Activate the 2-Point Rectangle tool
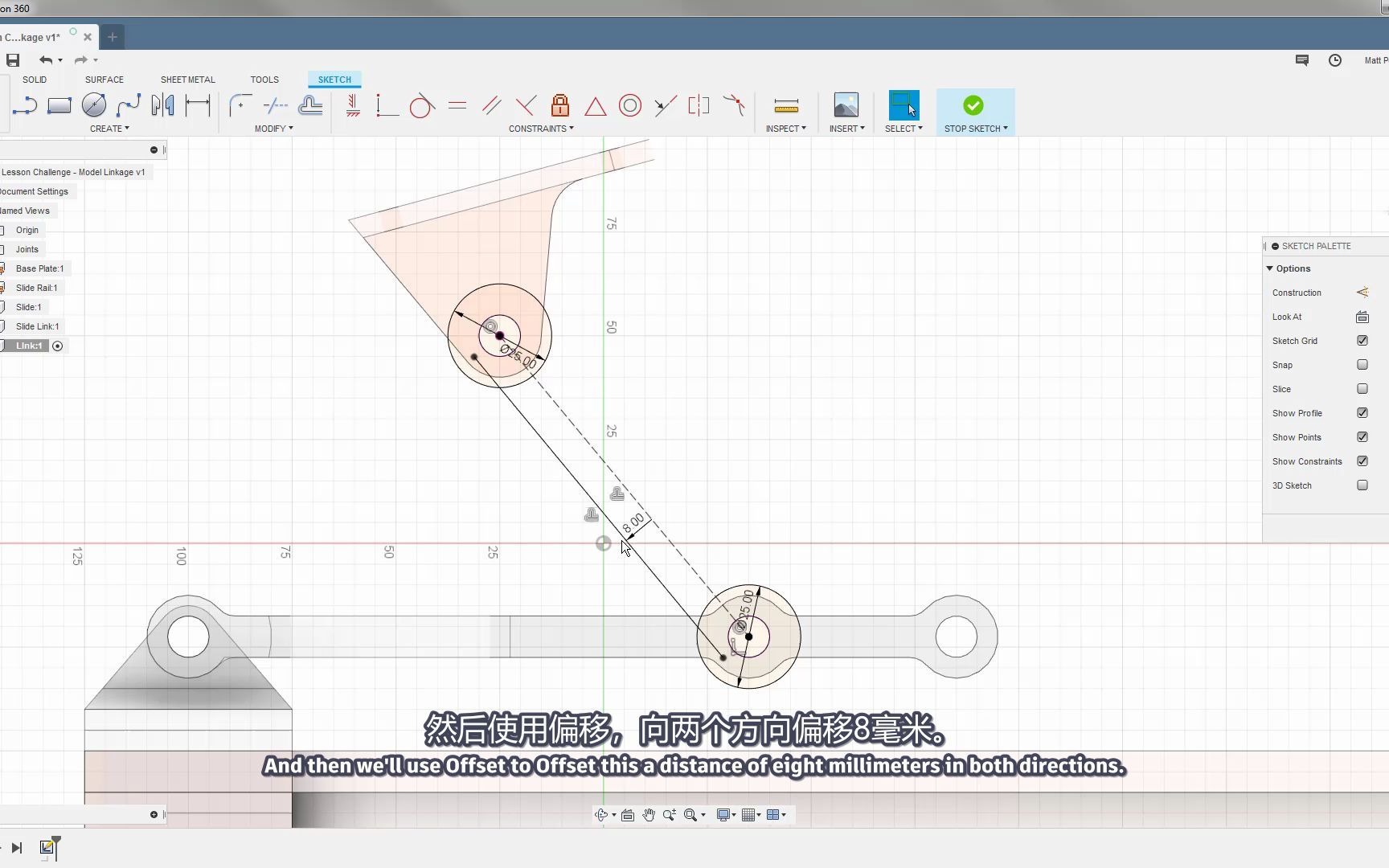Image resolution: width=1389 pixels, height=868 pixels. [59, 105]
